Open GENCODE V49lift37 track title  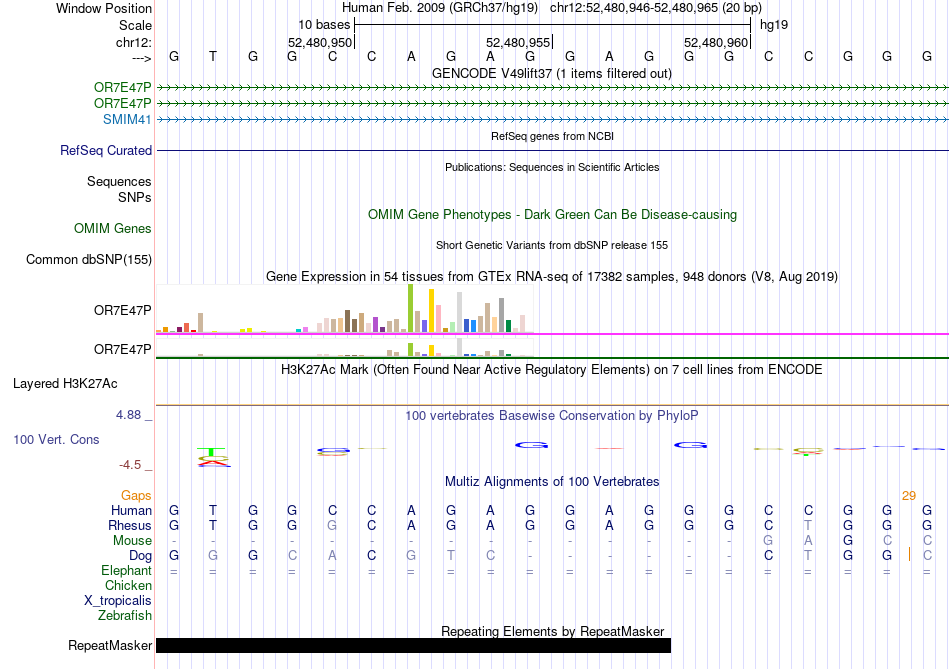552,73
